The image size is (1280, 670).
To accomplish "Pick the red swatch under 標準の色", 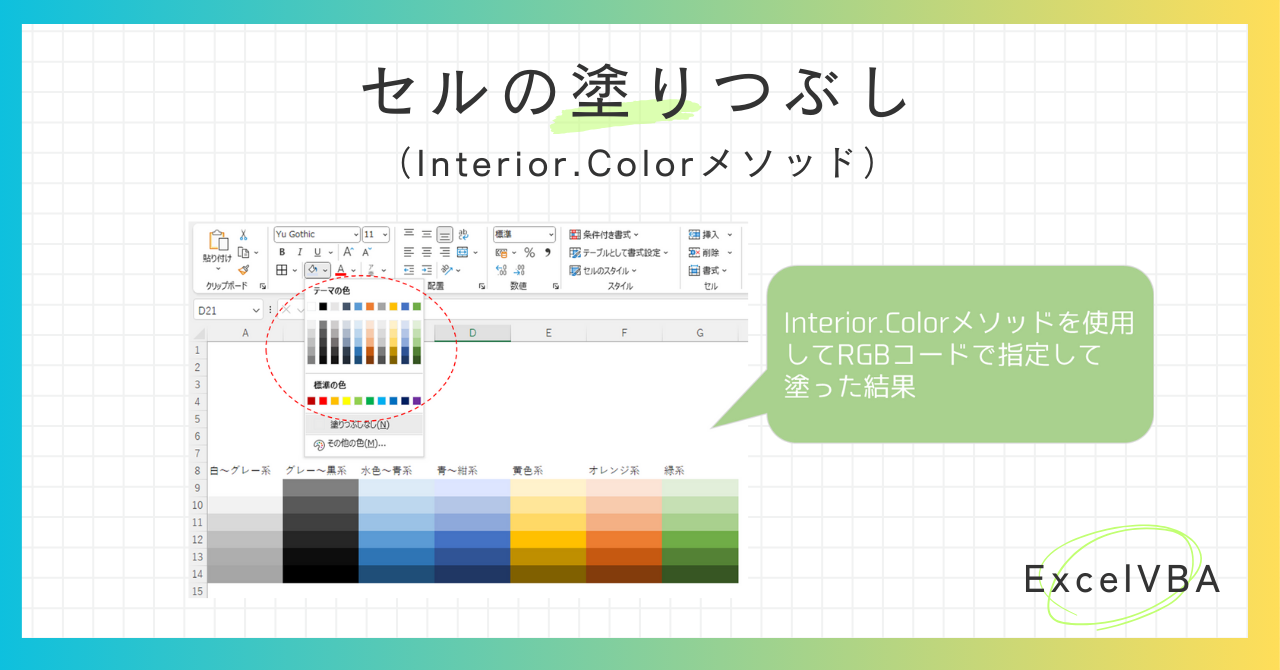I will coord(323,401).
